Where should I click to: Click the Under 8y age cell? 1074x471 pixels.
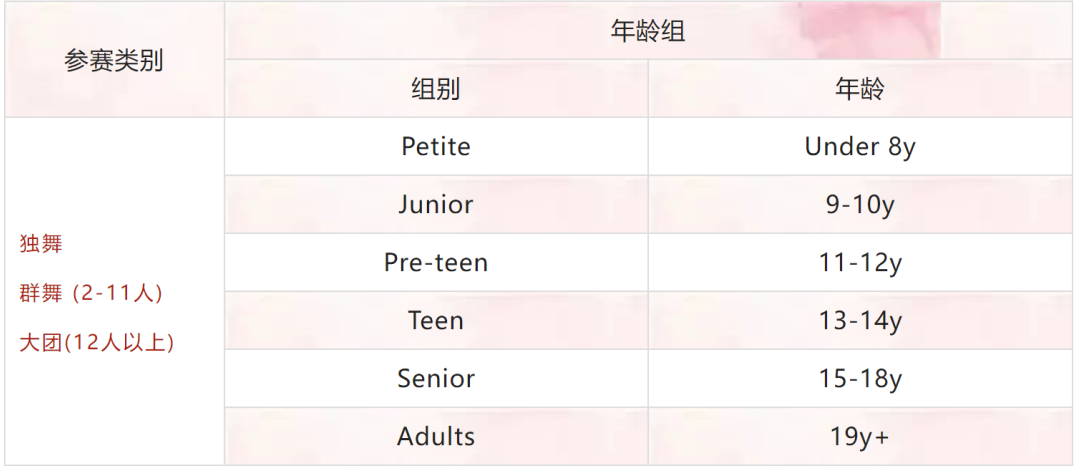pos(860,147)
